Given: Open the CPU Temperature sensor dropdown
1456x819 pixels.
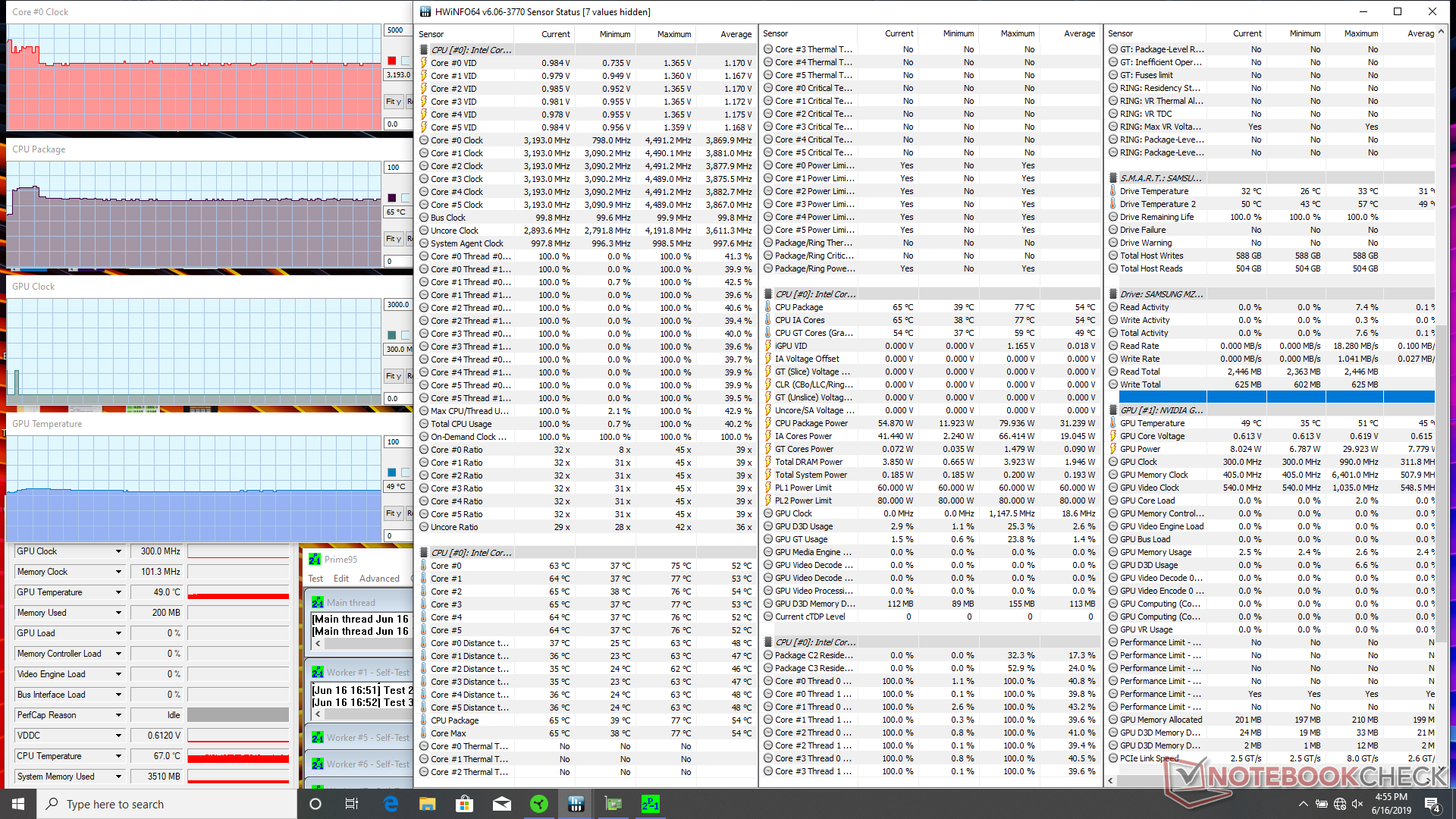Looking at the screenshot, I should [118, 756].
